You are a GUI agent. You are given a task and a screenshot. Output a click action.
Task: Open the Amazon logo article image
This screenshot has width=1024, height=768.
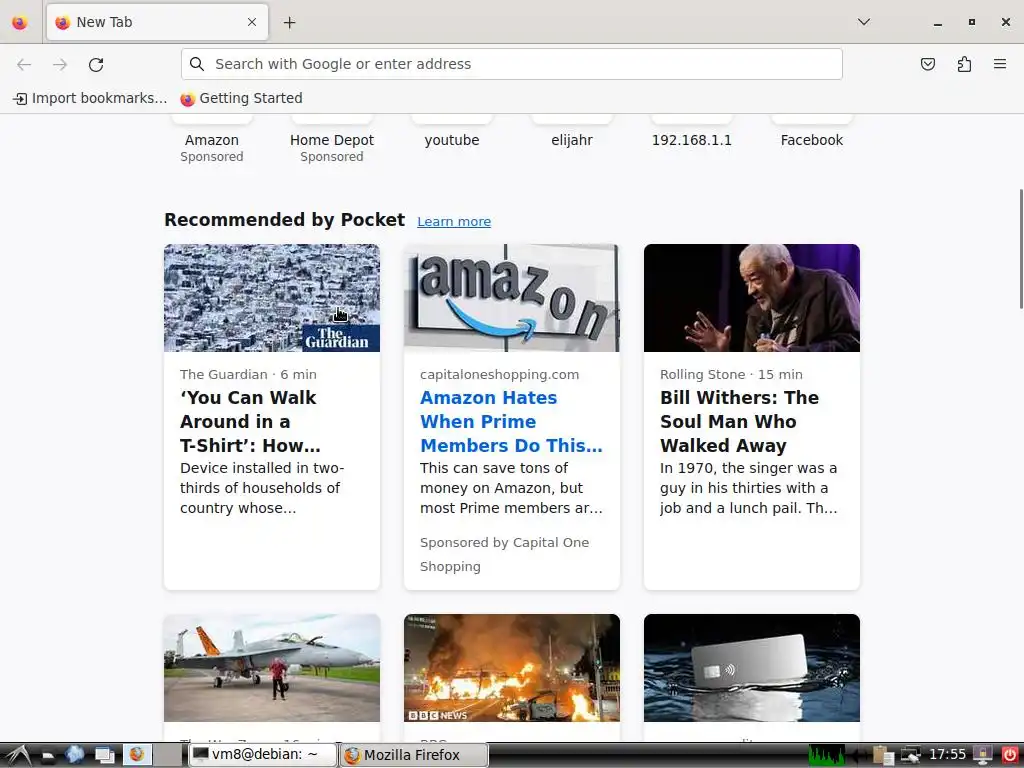512,298
